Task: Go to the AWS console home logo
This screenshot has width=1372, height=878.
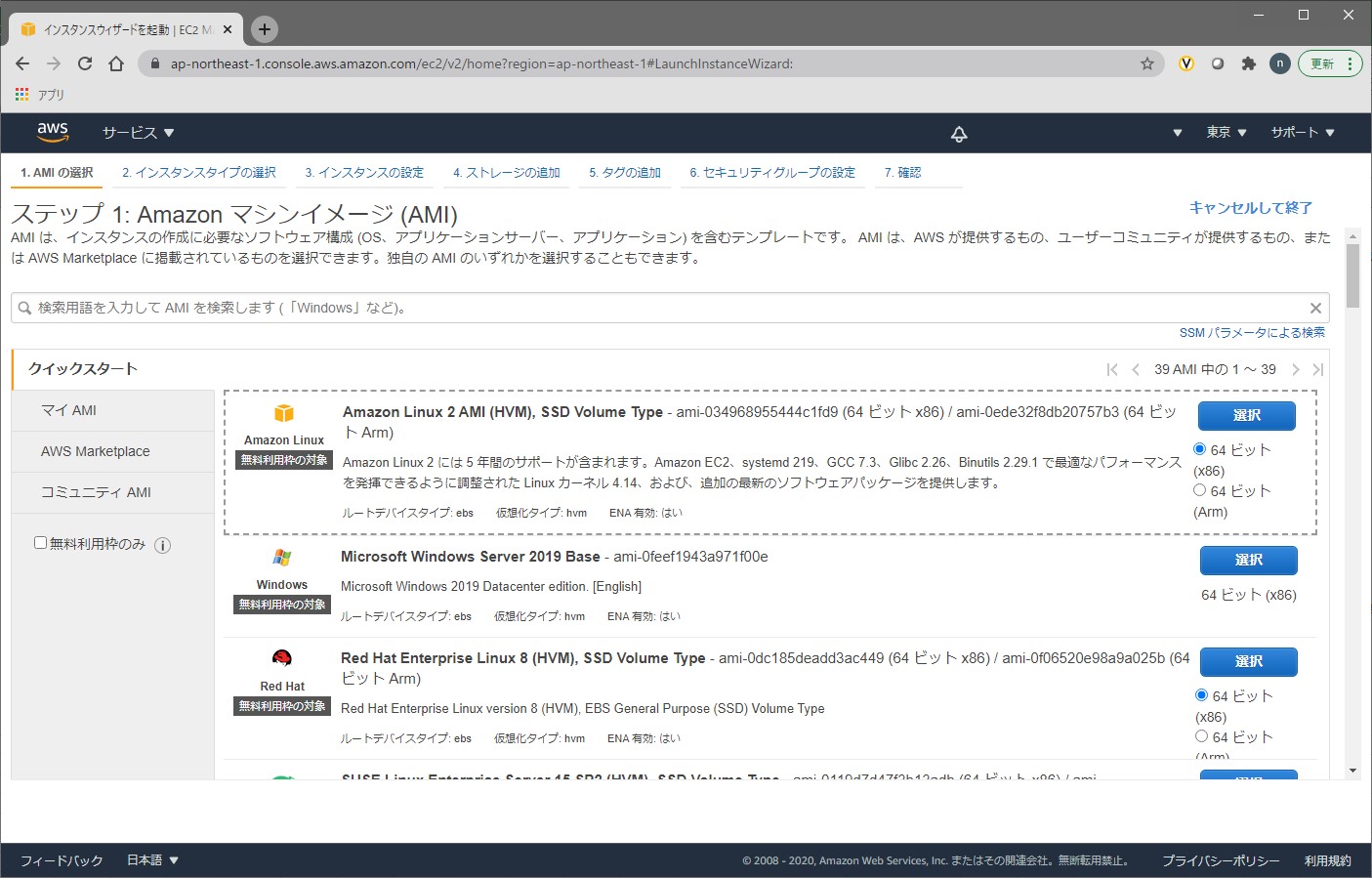Action: [53, 132]
